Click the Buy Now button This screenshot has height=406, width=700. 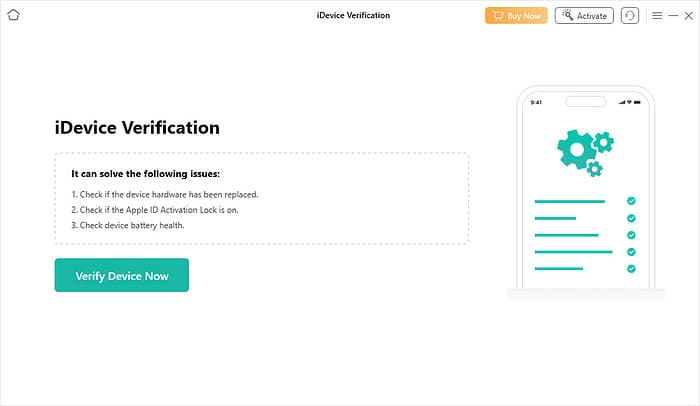click(x=516, y=16)
